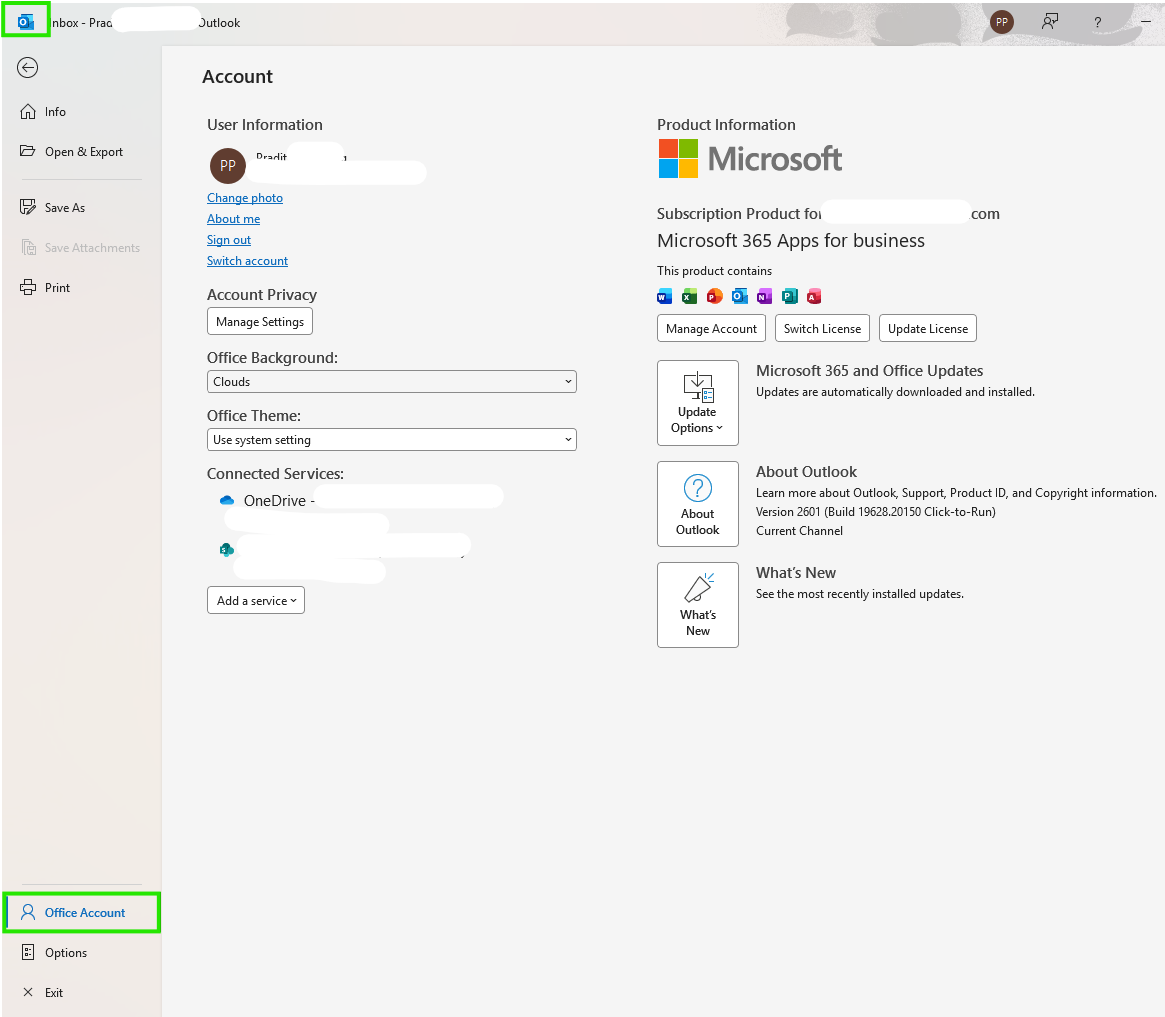Click the Switch License button
1165x1017 pixels.
822,328
